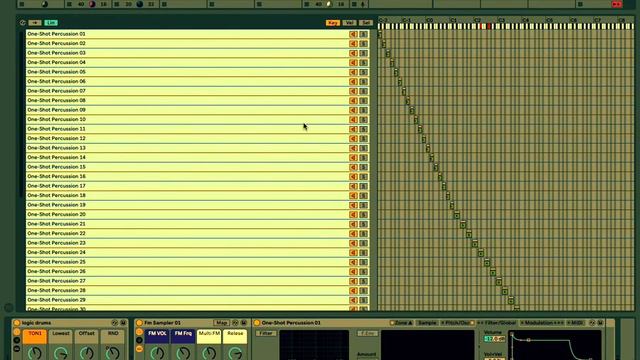Click the show devices icon on Fm Sampler 01

point(139,349)
